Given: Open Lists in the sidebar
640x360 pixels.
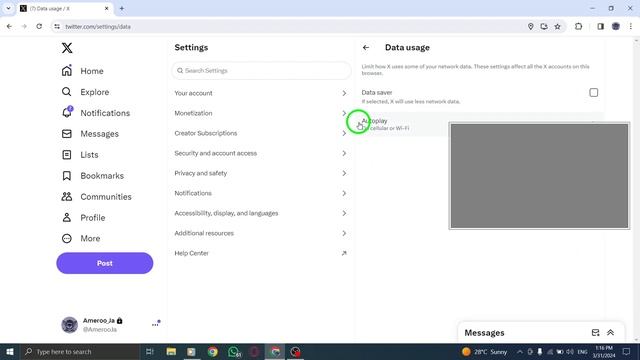Looking at the screenshot, I should (80, 155).
